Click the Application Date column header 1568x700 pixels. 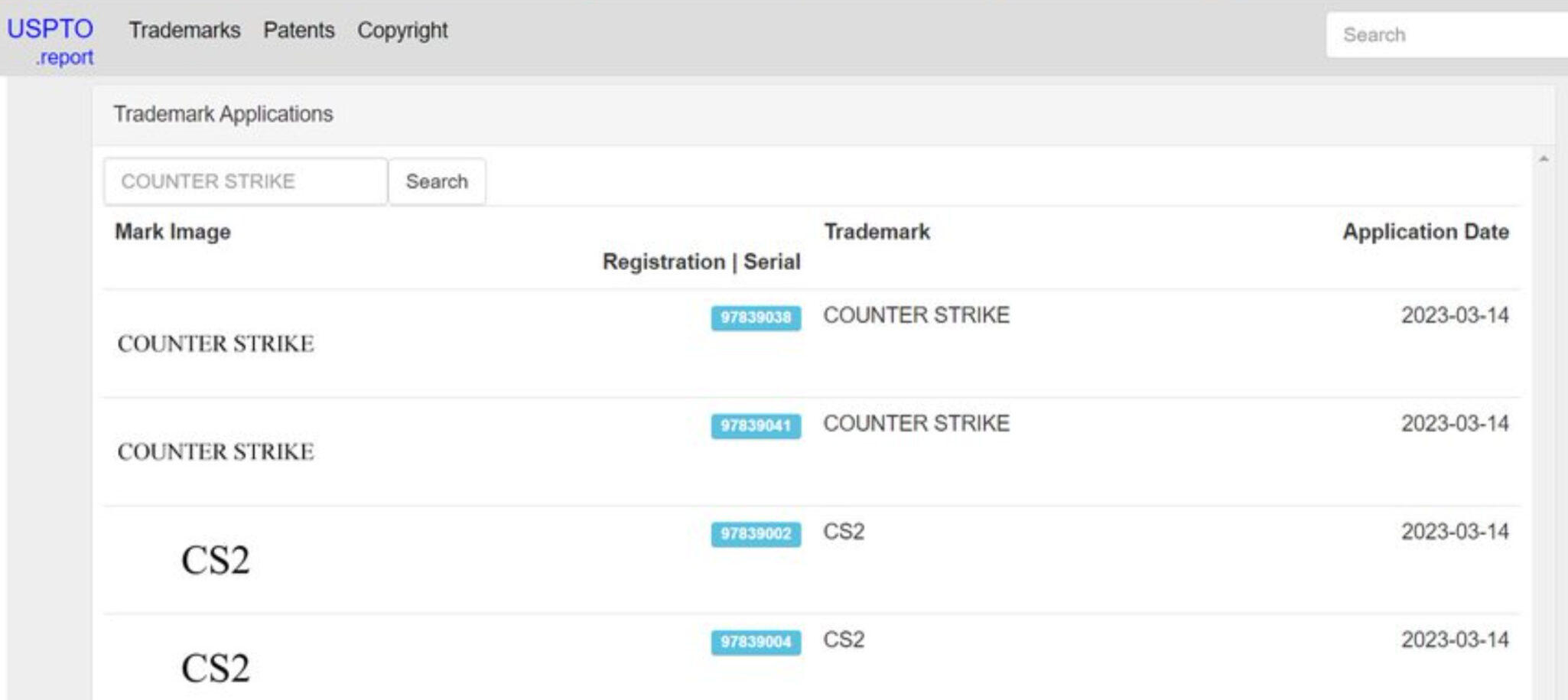(x=1426, y=232)
